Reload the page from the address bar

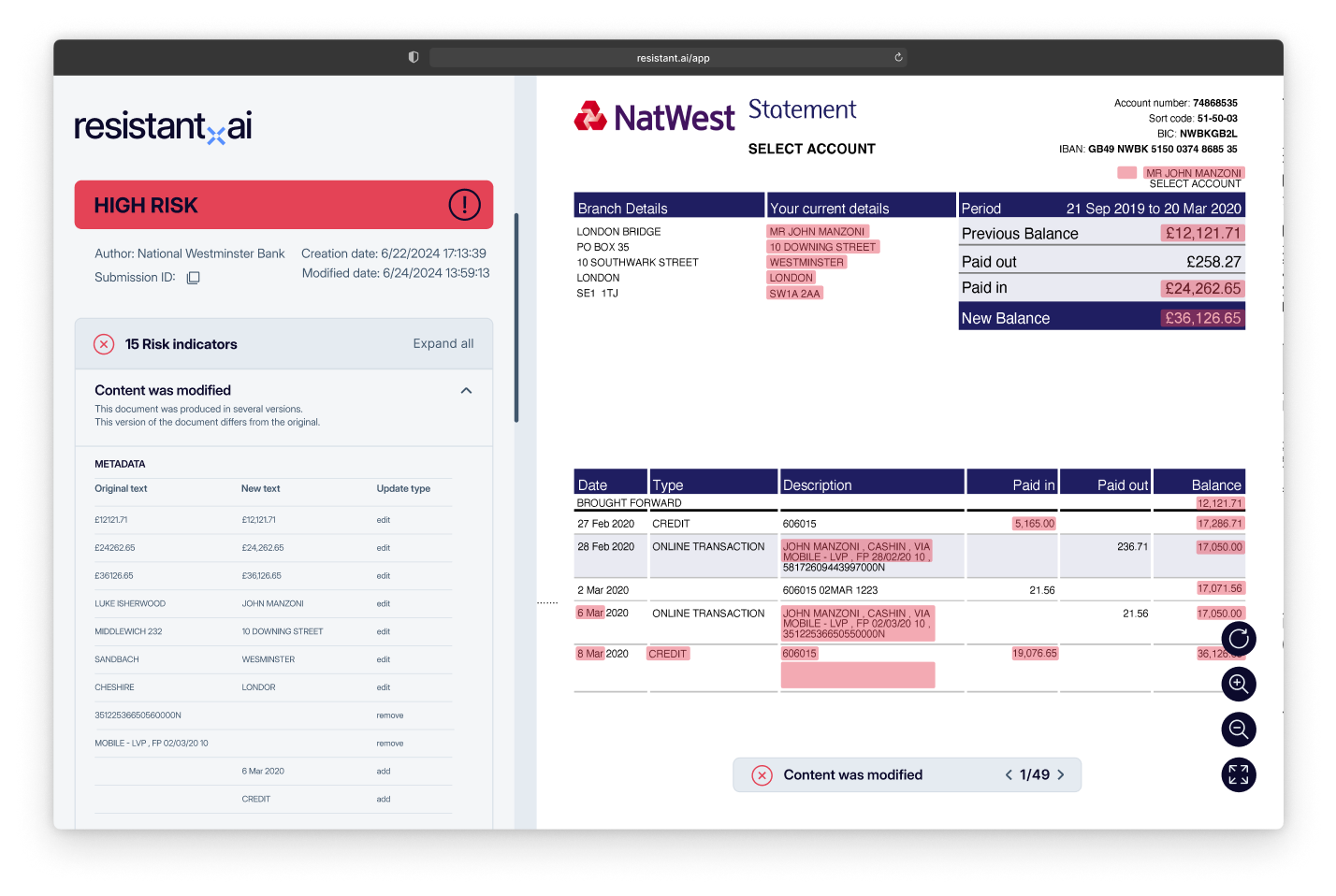pos(898,57)
